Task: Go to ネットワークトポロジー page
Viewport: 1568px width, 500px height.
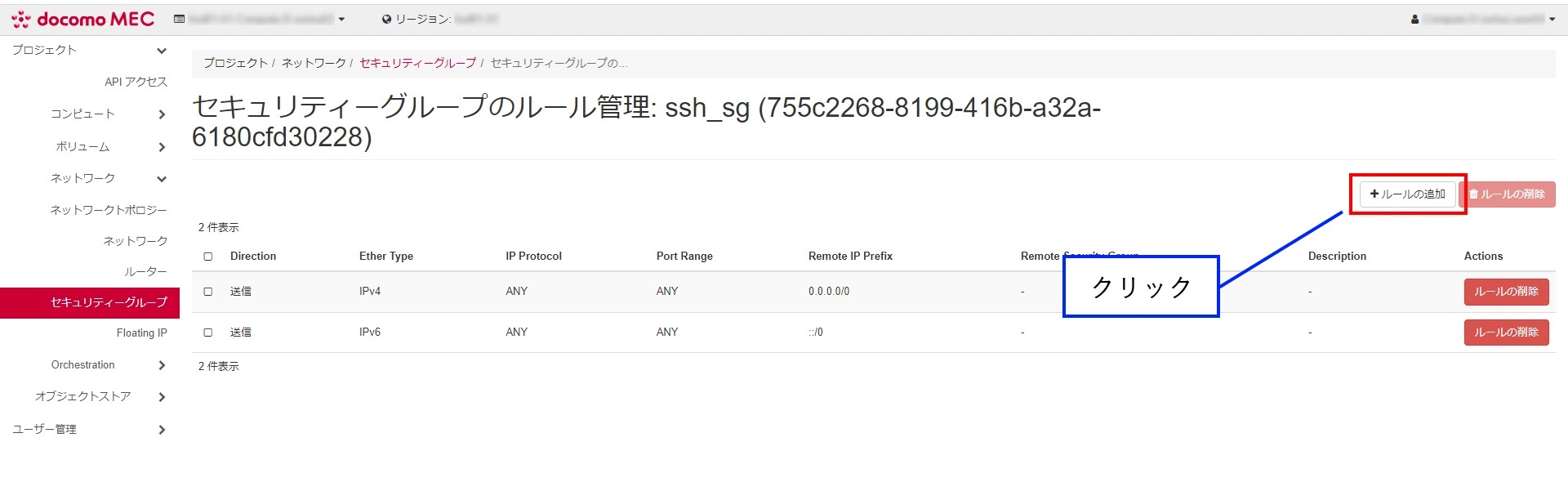Action: click(109, 210)
